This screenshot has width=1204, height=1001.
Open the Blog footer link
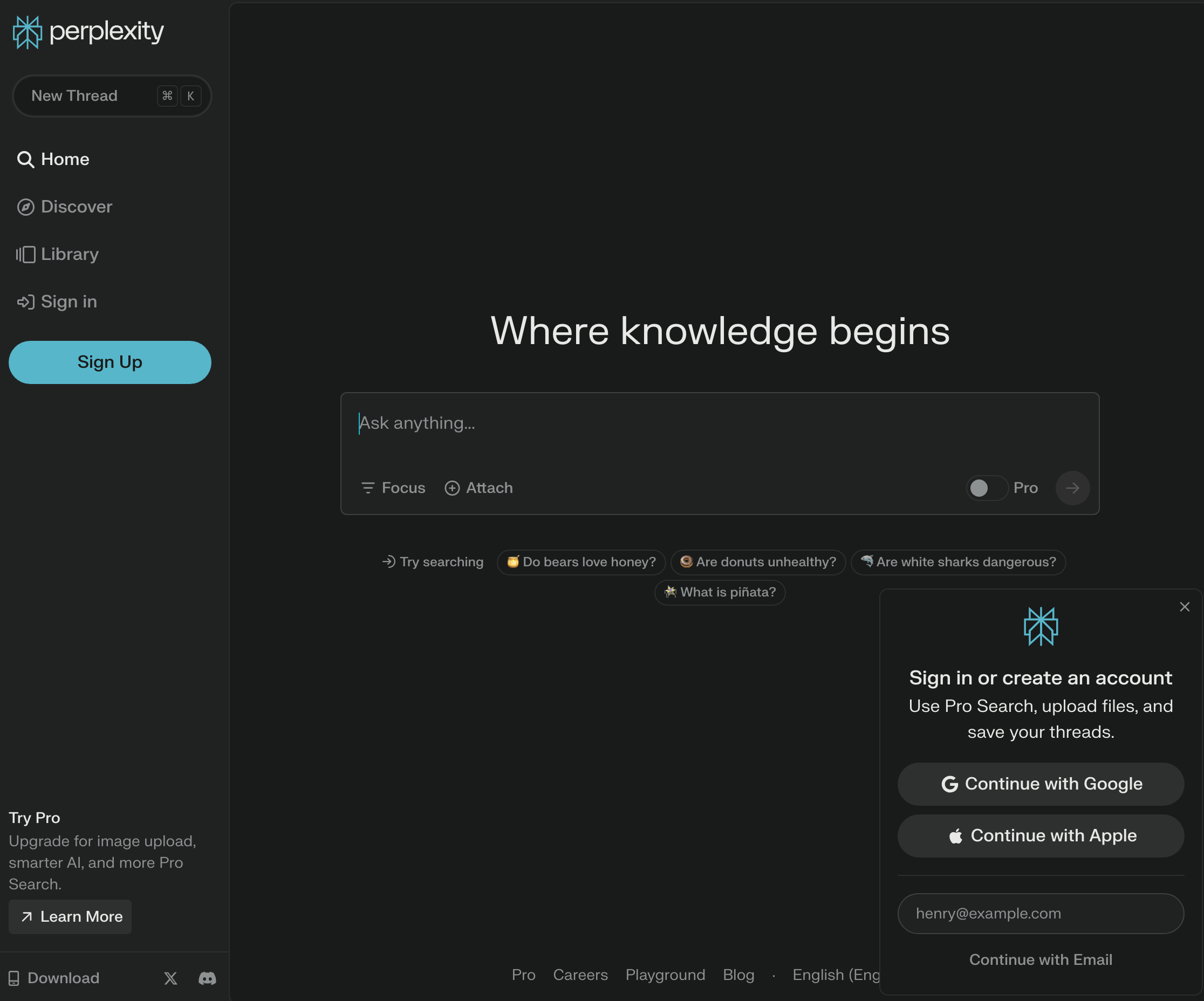pyautogui.click(x=738, y=975)
